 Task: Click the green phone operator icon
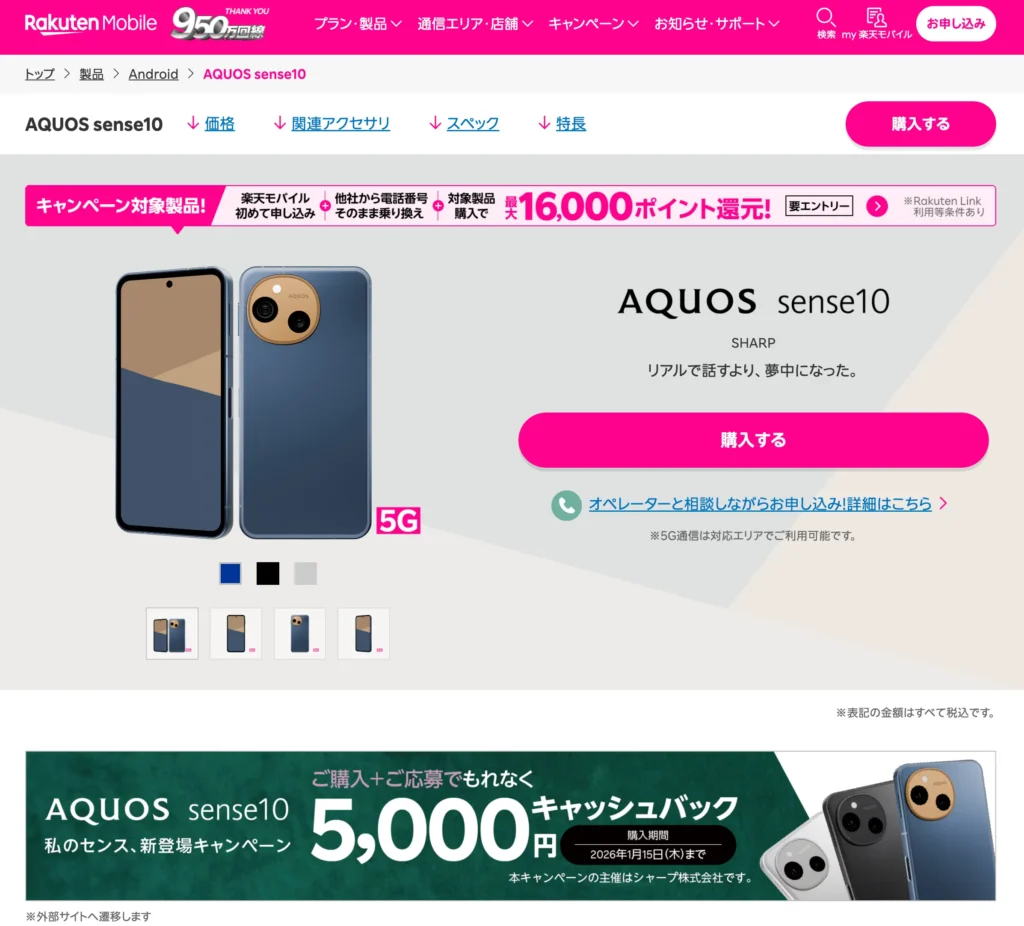point(566,505)
